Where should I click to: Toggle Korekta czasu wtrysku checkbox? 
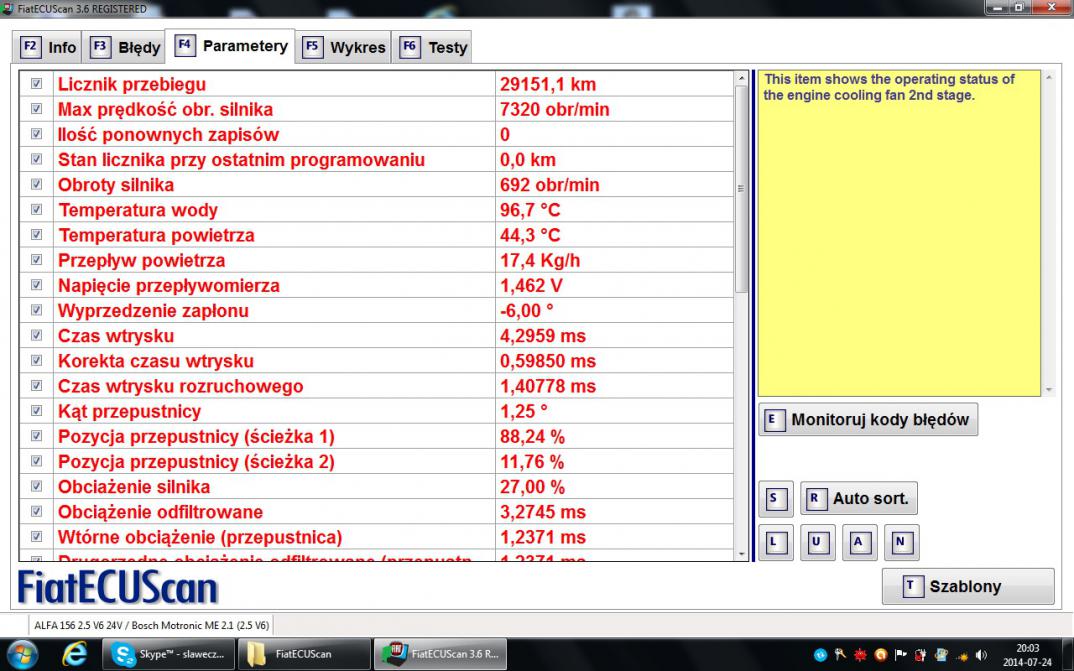[x=36, y=360]
